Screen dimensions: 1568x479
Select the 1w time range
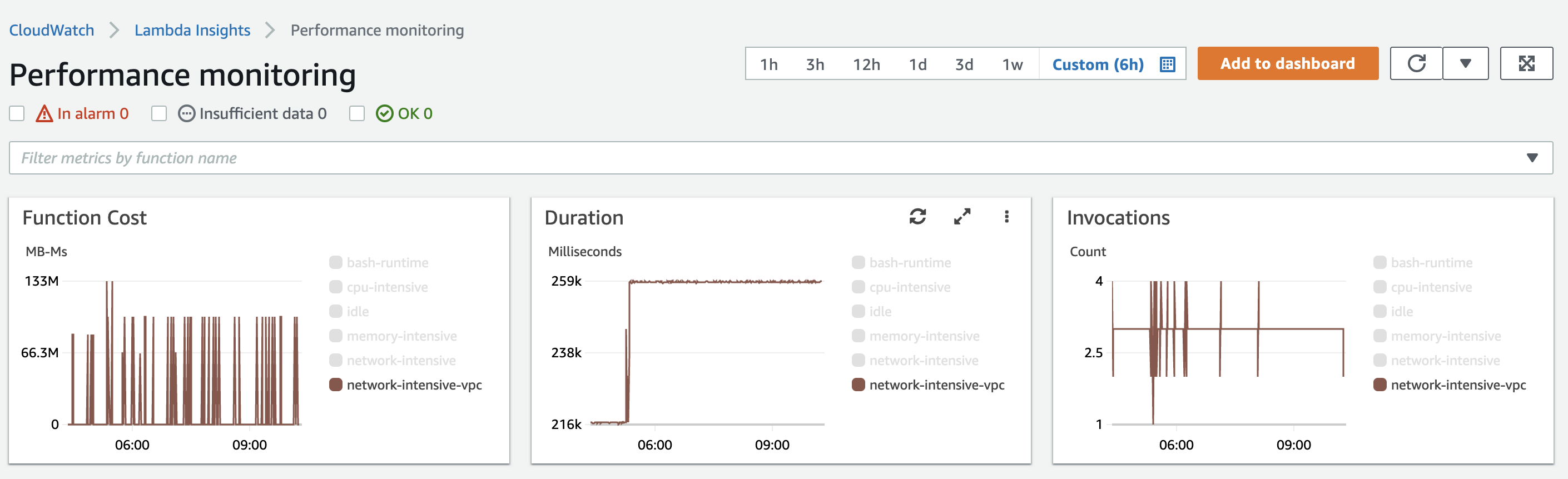(1013, 64)
